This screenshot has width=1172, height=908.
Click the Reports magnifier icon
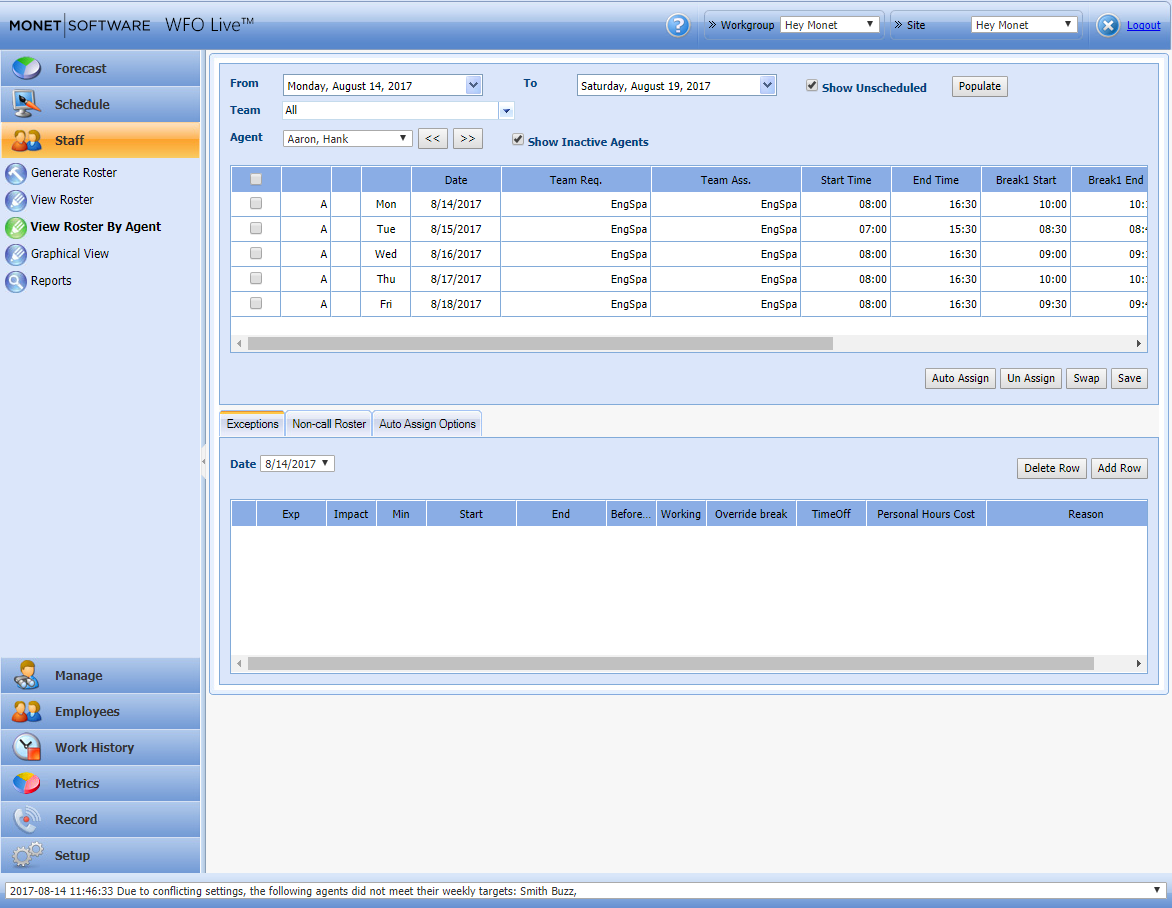[16, 281]
